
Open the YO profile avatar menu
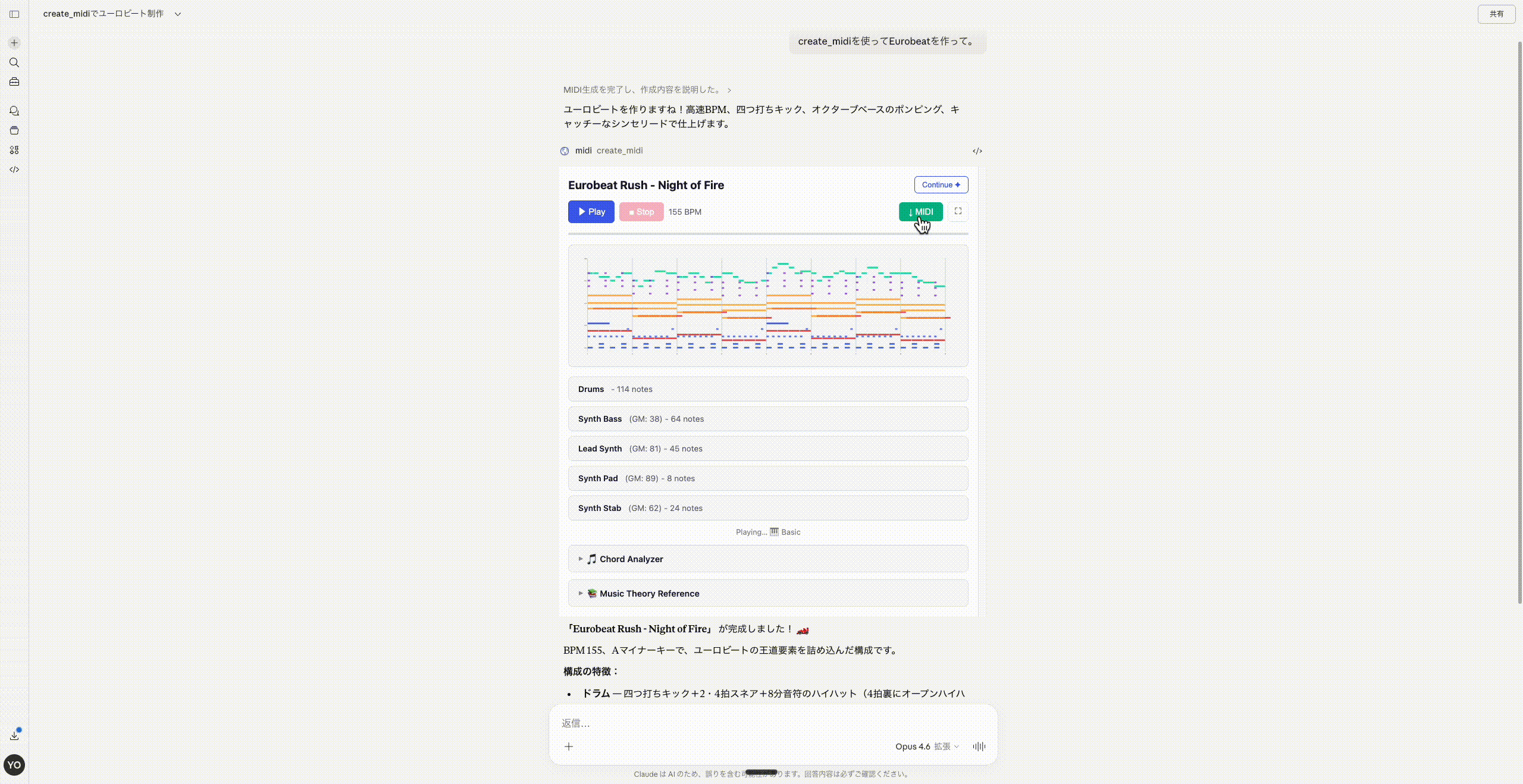tap(14, 766)
